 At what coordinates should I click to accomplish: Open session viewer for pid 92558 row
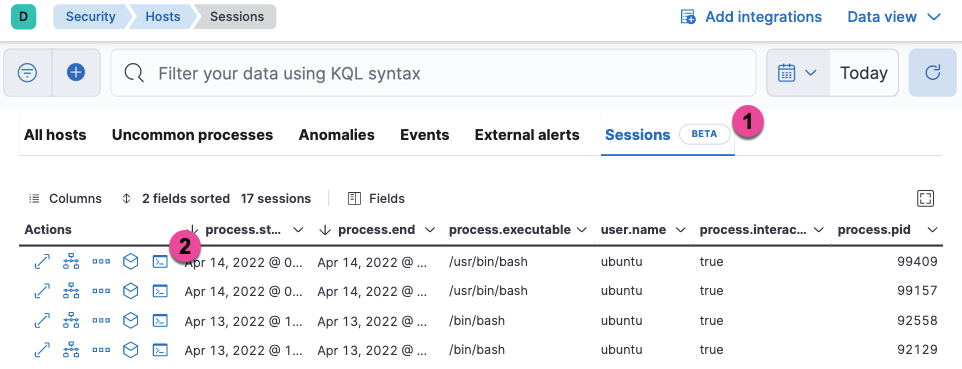pyautogui.click(x=160, y=320)
